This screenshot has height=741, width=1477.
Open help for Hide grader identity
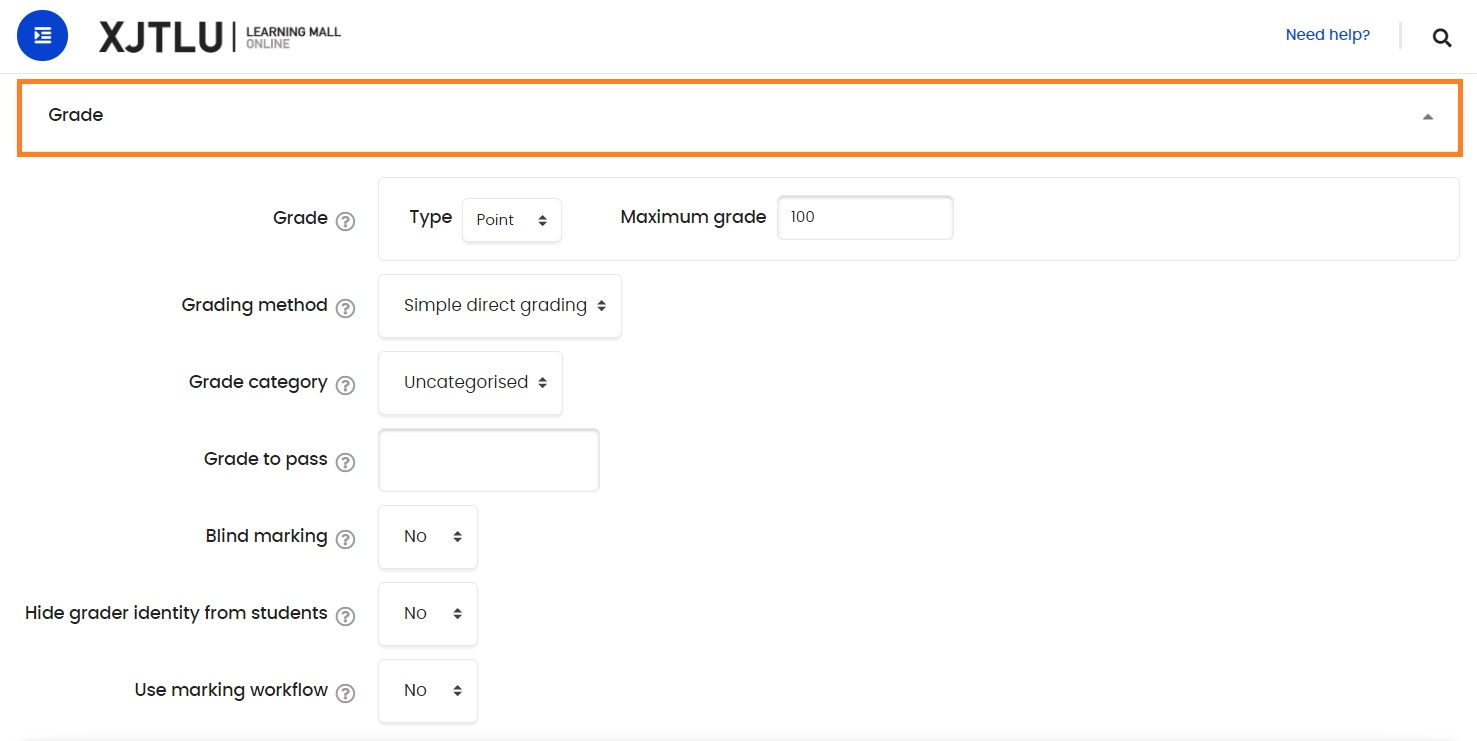[345, 617]
